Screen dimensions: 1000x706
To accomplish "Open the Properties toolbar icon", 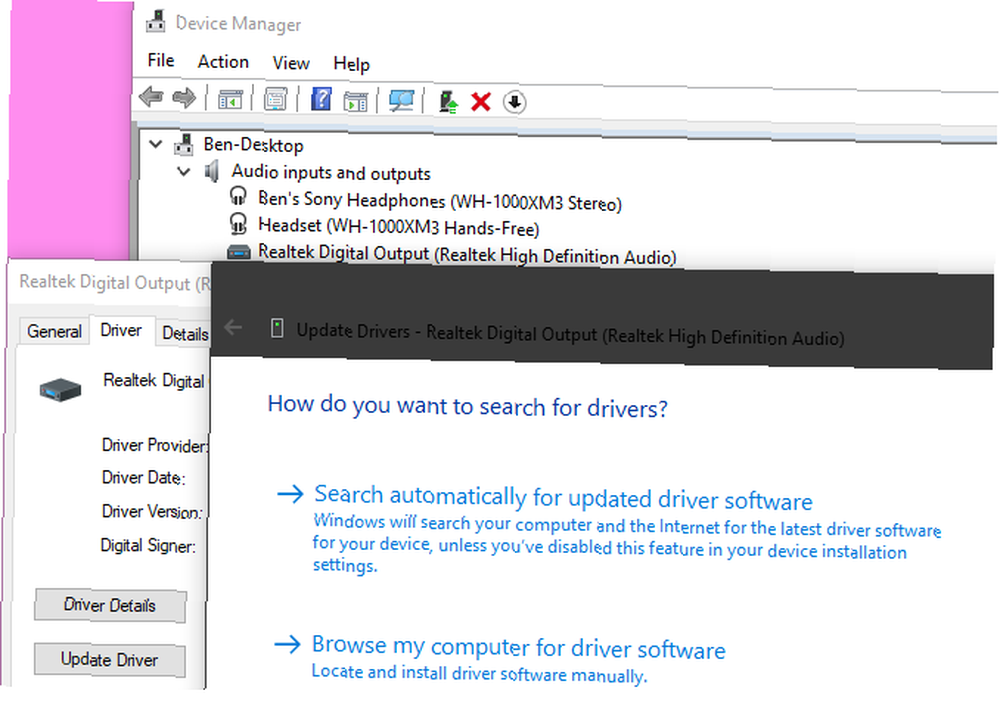I will click(x=276, y=99).
